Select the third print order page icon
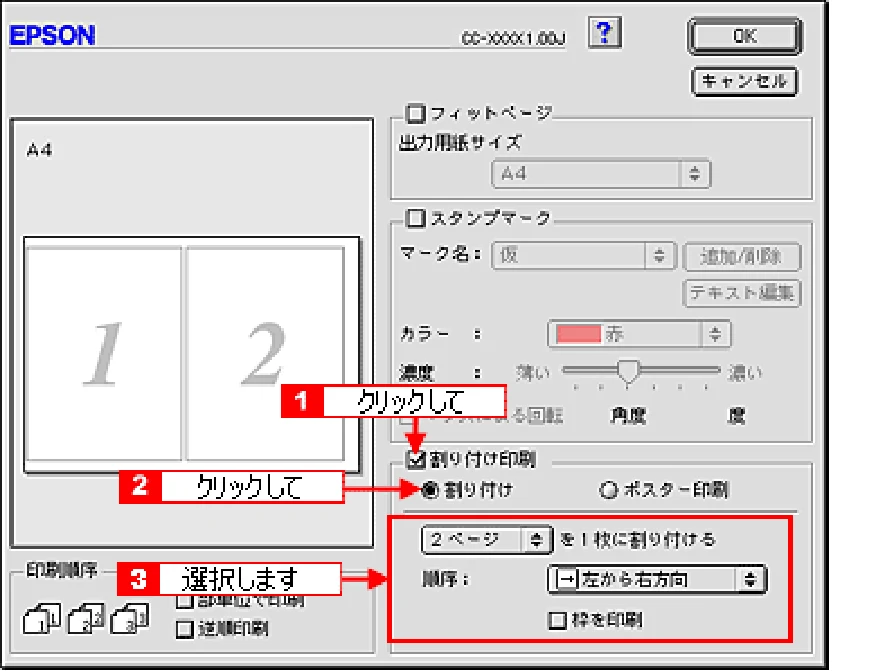Viewport: 894px width, 671px height. [x=129, y=619]
